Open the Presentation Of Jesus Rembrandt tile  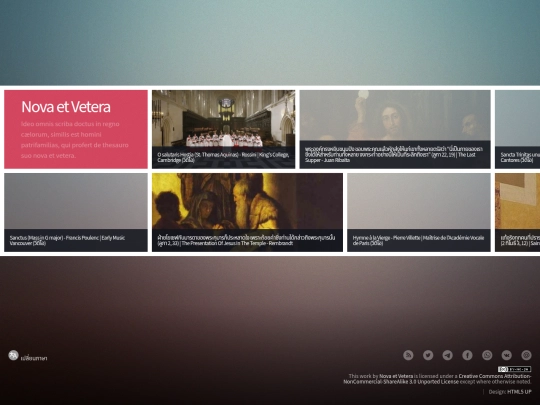click(247, 212)
